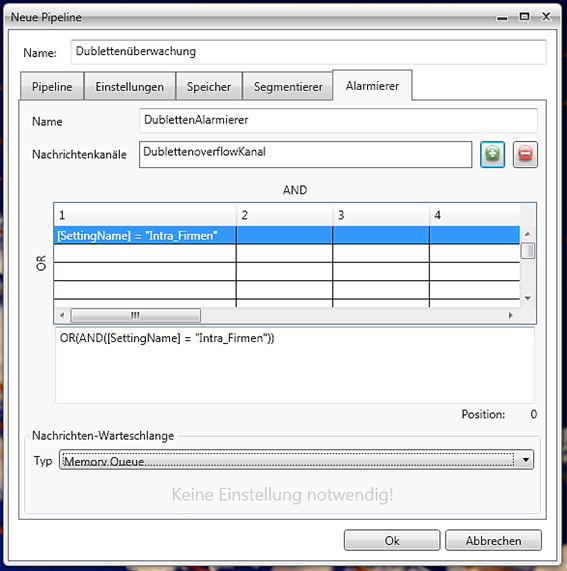567x571 pixels.
Task: Click grid vertical scroll down arrow
Action: [527, 298]
